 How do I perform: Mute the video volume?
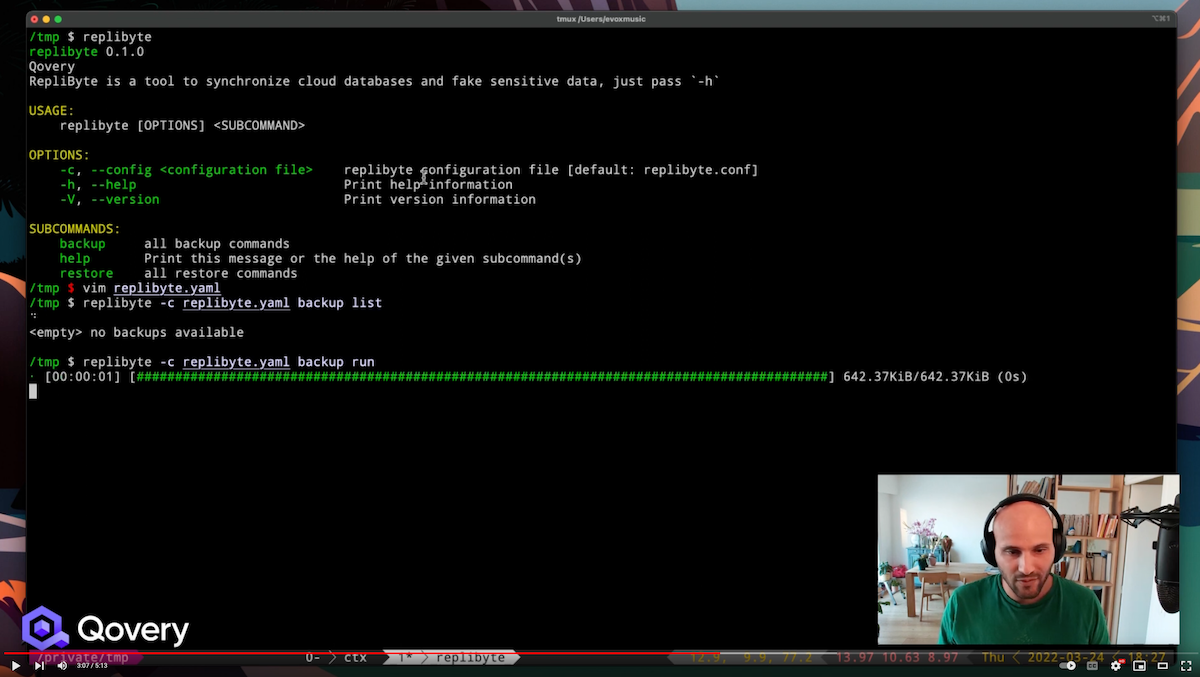tap(60, 665)
